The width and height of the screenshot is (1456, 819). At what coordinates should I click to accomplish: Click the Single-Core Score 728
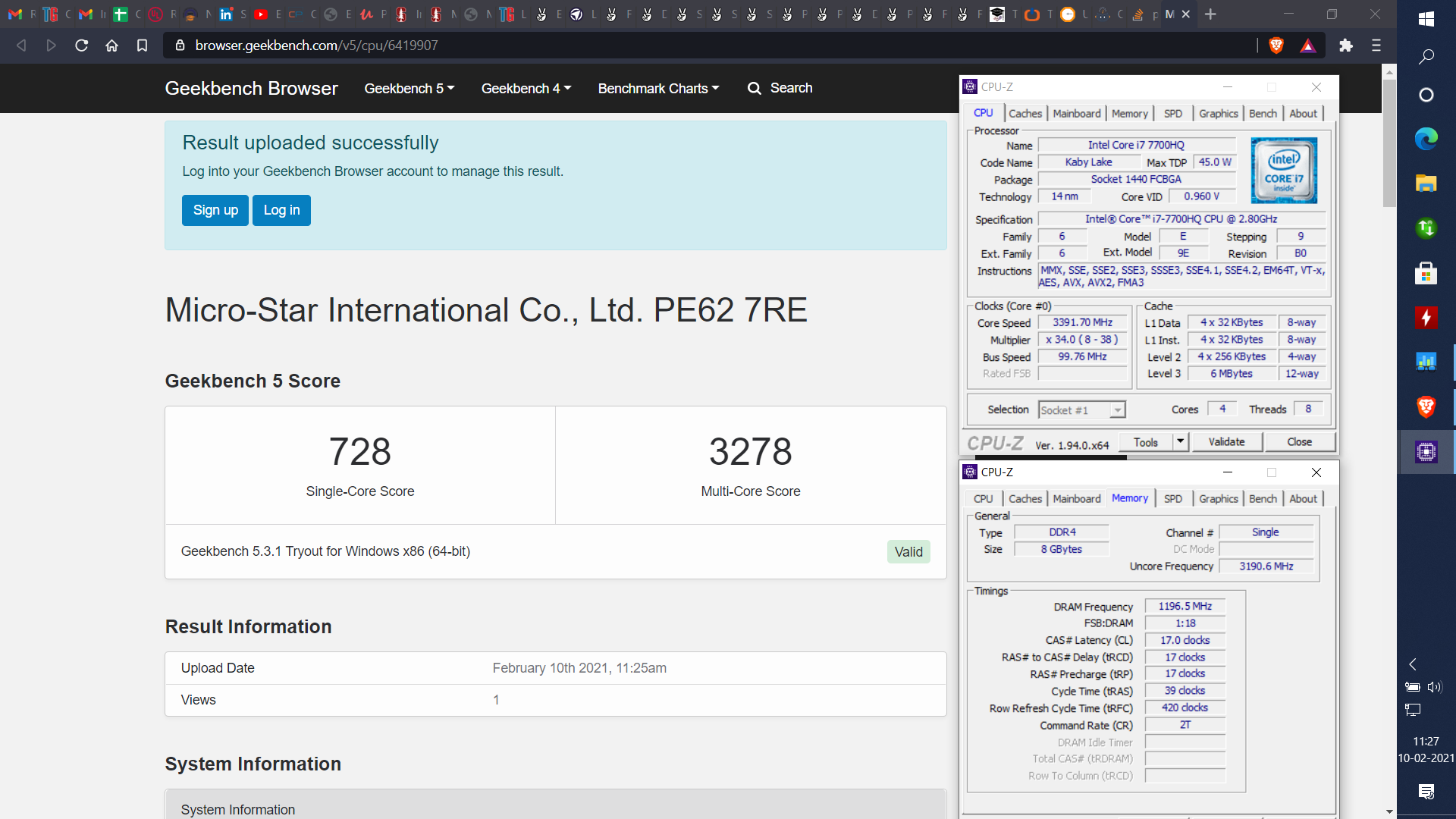click(360, 452)
